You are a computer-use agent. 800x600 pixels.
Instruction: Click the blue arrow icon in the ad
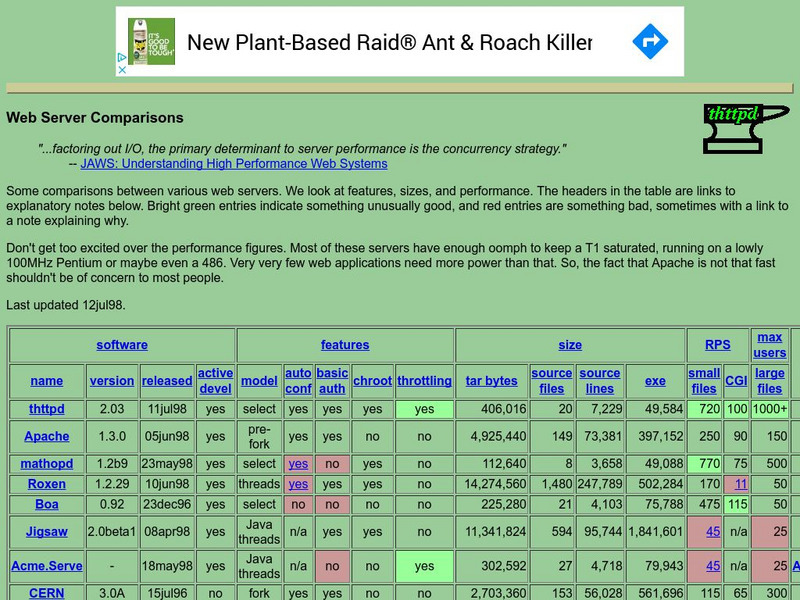click(x=649, y=41)
